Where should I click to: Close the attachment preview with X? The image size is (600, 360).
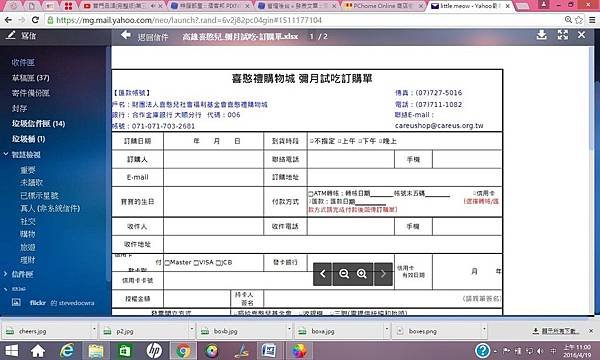click(x=581, y=35)
